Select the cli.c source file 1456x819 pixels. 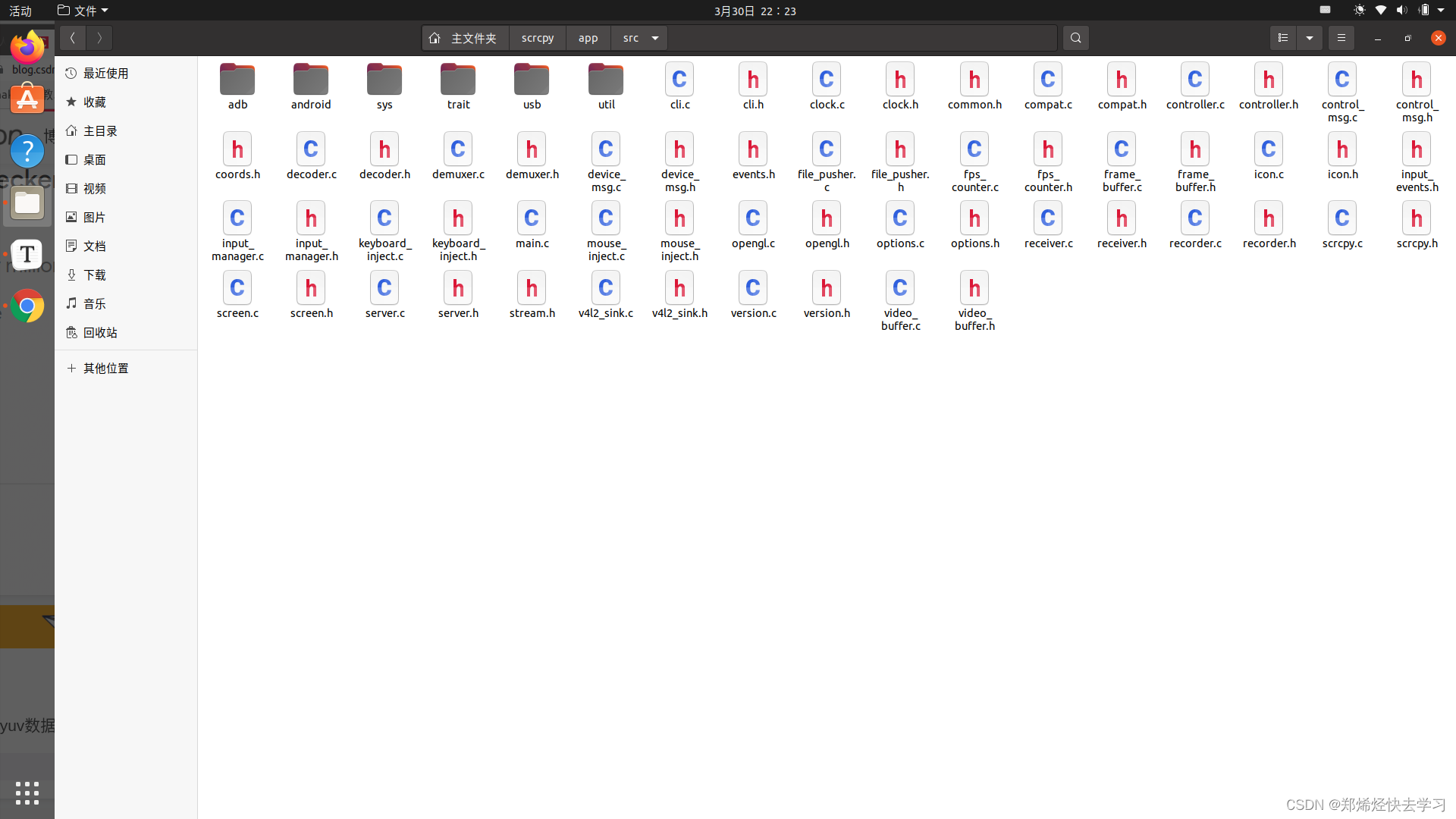(x=679, y=86)
